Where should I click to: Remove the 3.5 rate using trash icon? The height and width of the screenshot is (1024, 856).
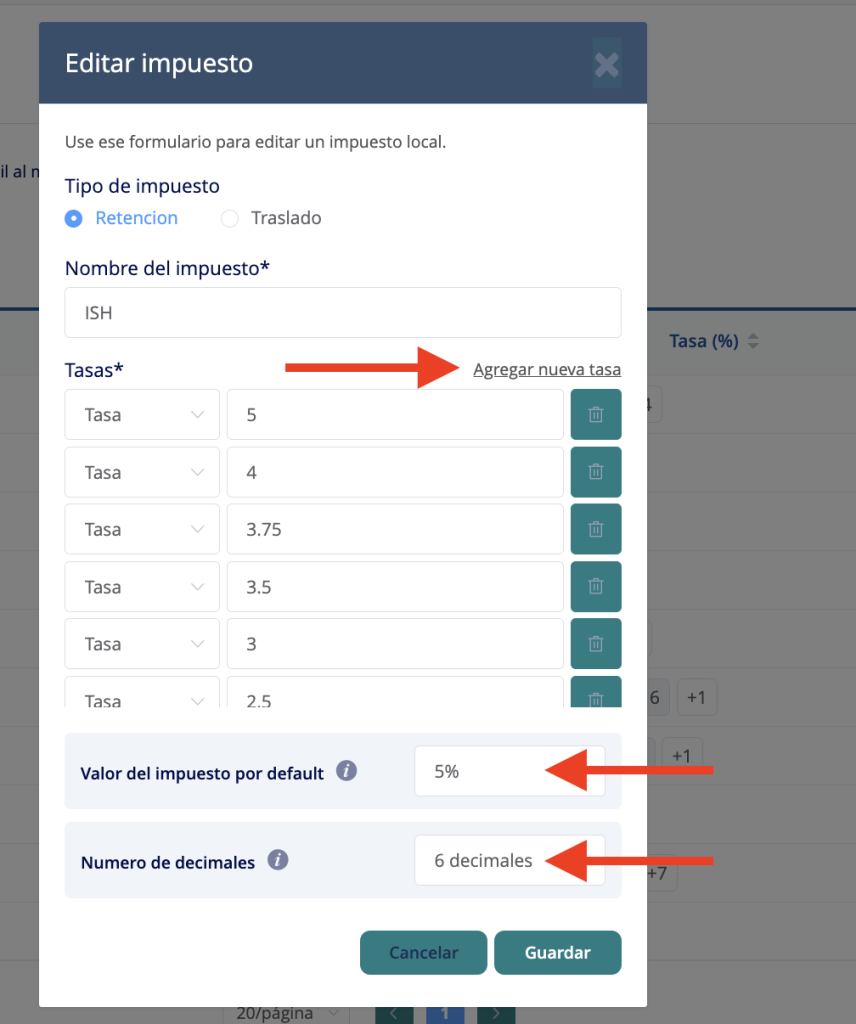[596, 587]
